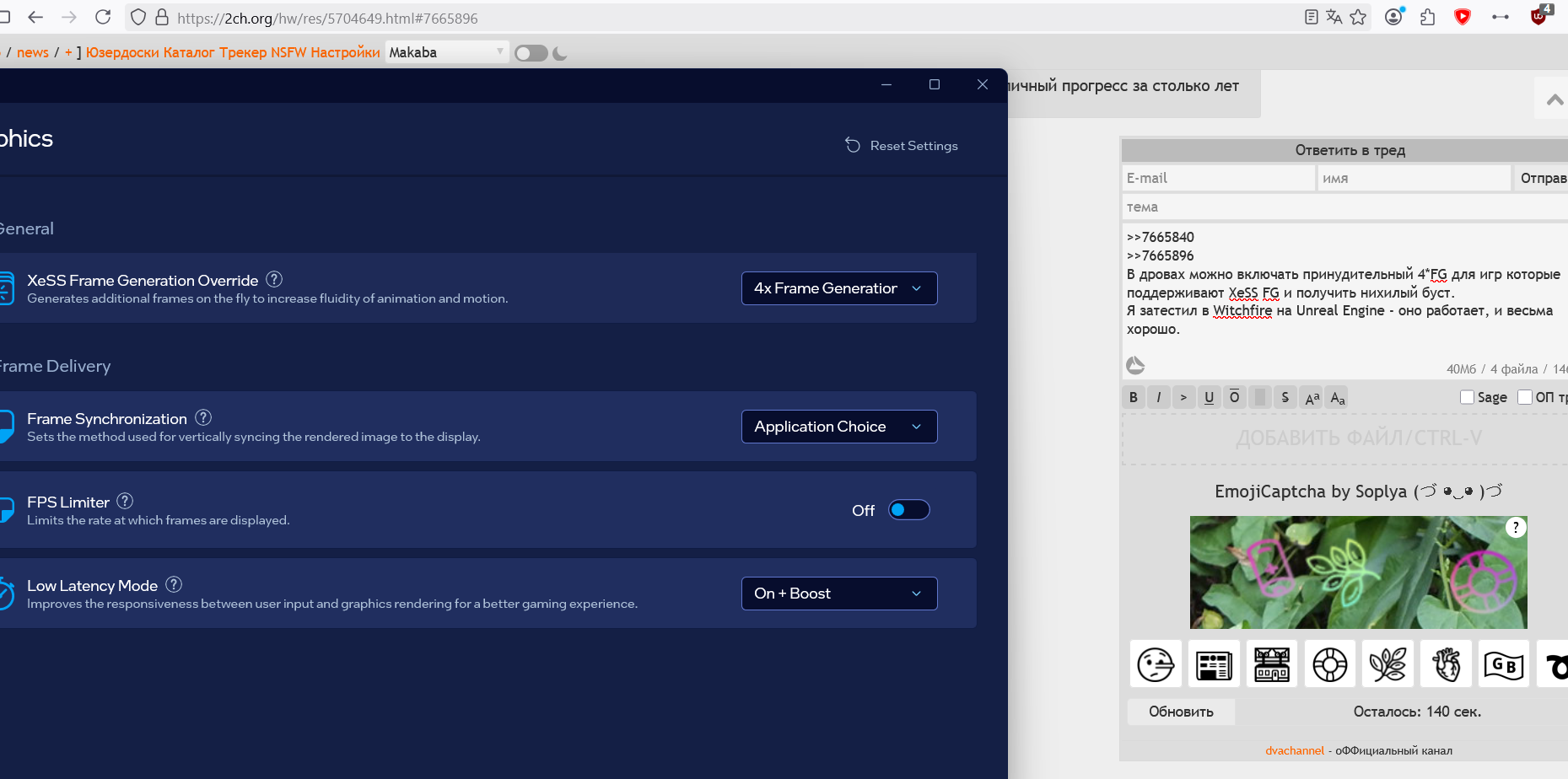
Task: Click the captcha question mark help icon
Action: pyautogui.click(x=1516, y=528)
